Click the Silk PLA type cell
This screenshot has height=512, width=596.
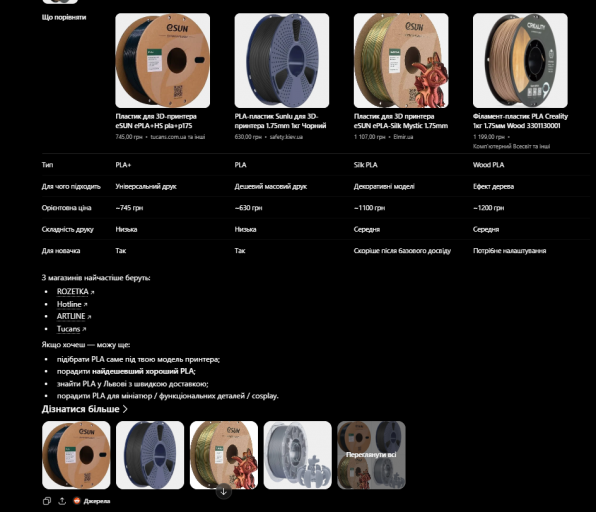366,165
